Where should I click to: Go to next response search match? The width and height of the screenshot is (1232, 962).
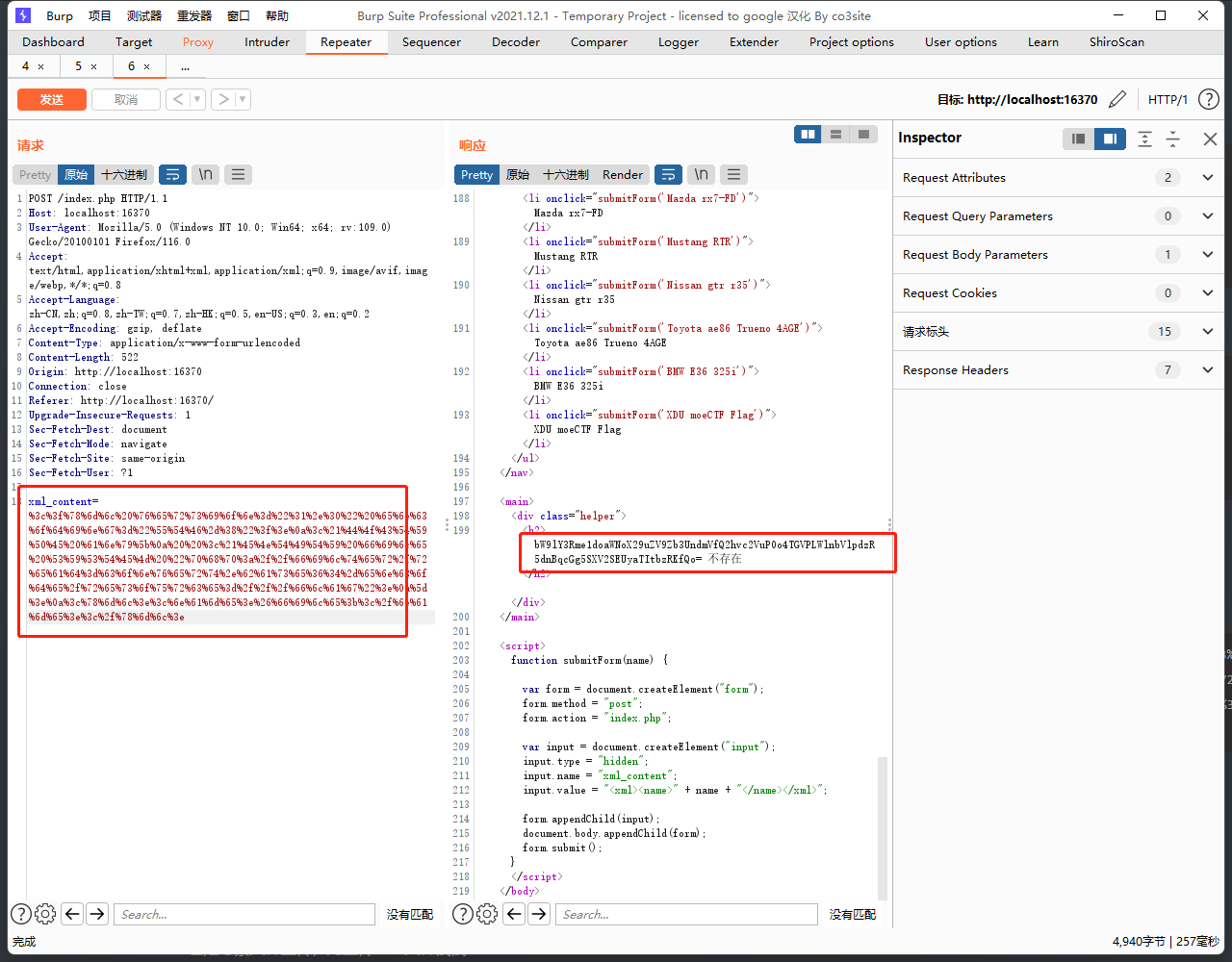(x=539, y=914)
